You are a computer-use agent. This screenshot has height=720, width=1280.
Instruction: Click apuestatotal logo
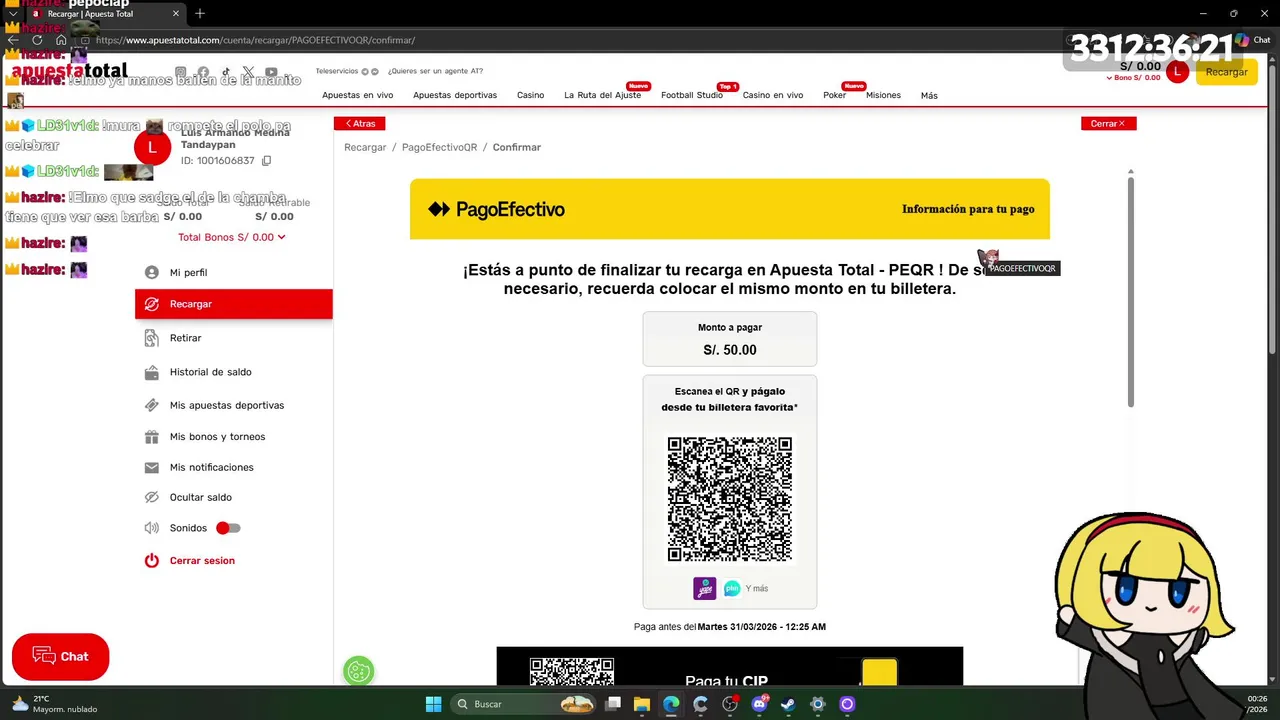tap(70, 71)
